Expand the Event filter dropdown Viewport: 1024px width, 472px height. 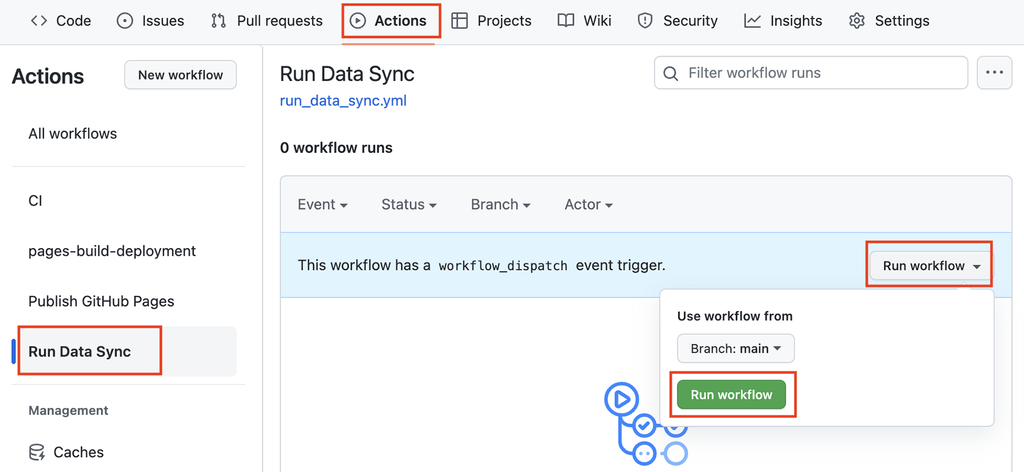pos(323,204)
